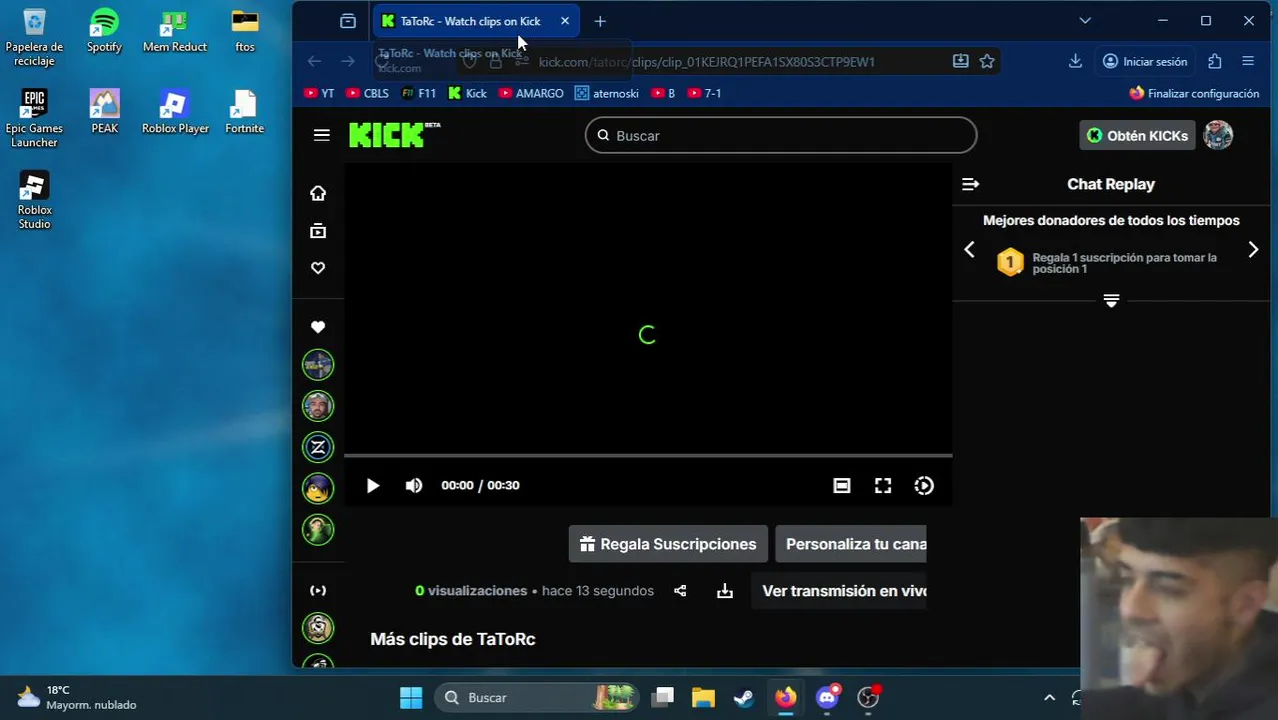The width and height of the screenshot is (1278, 720).
Task: Enter fullscreen on the clip player
Action: [883, 485]
